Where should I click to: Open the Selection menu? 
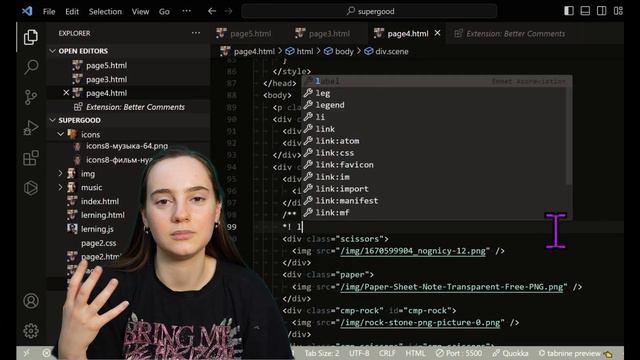[105, 11]
